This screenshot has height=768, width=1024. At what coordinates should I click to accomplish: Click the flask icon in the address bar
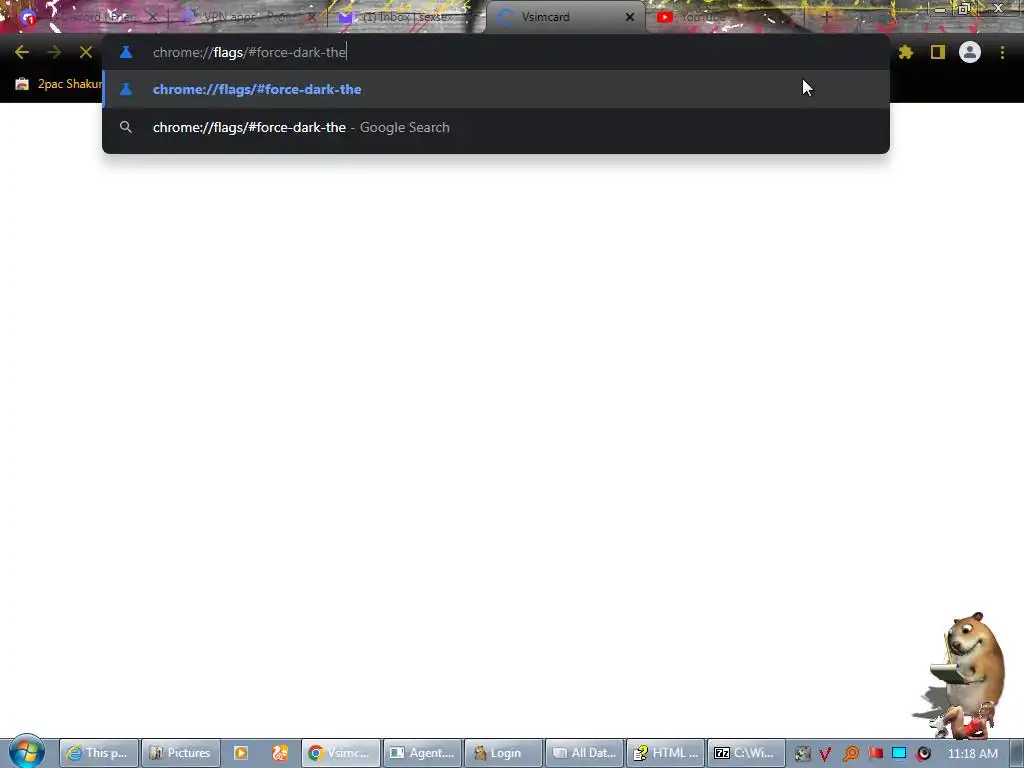pos(126,52)
